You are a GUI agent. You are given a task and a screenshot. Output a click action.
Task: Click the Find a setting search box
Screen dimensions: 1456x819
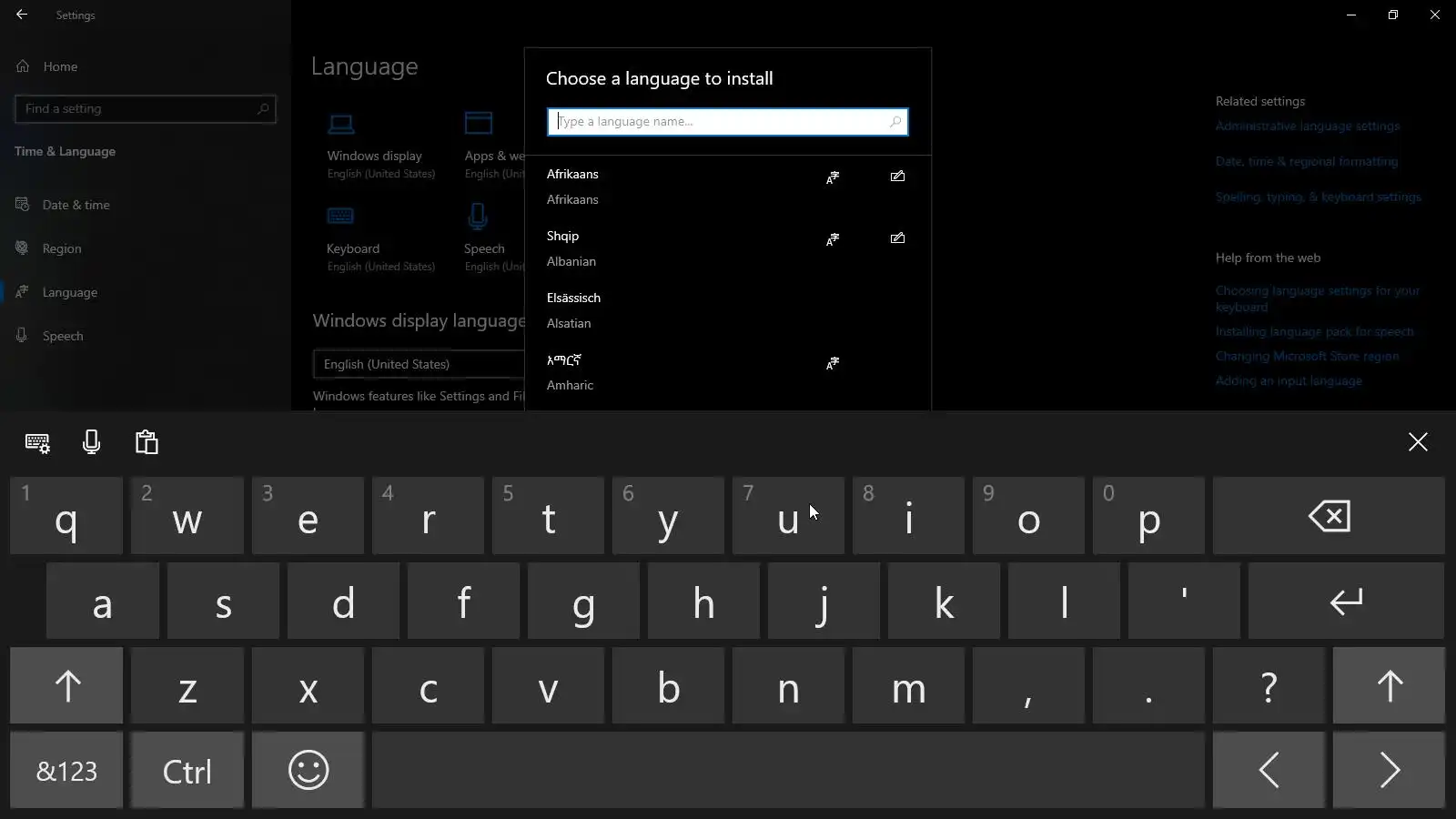pos(146,108)
